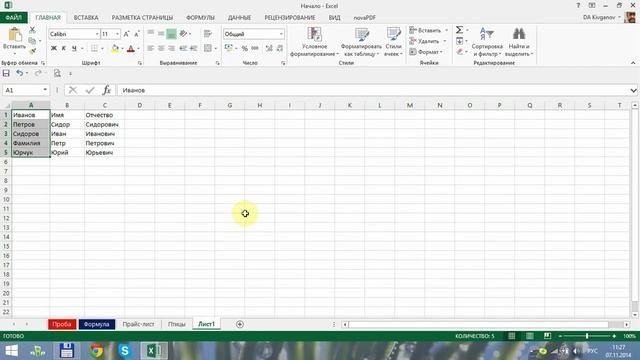
Task: Apply the yellow fill color bucket
Action: 115,49
